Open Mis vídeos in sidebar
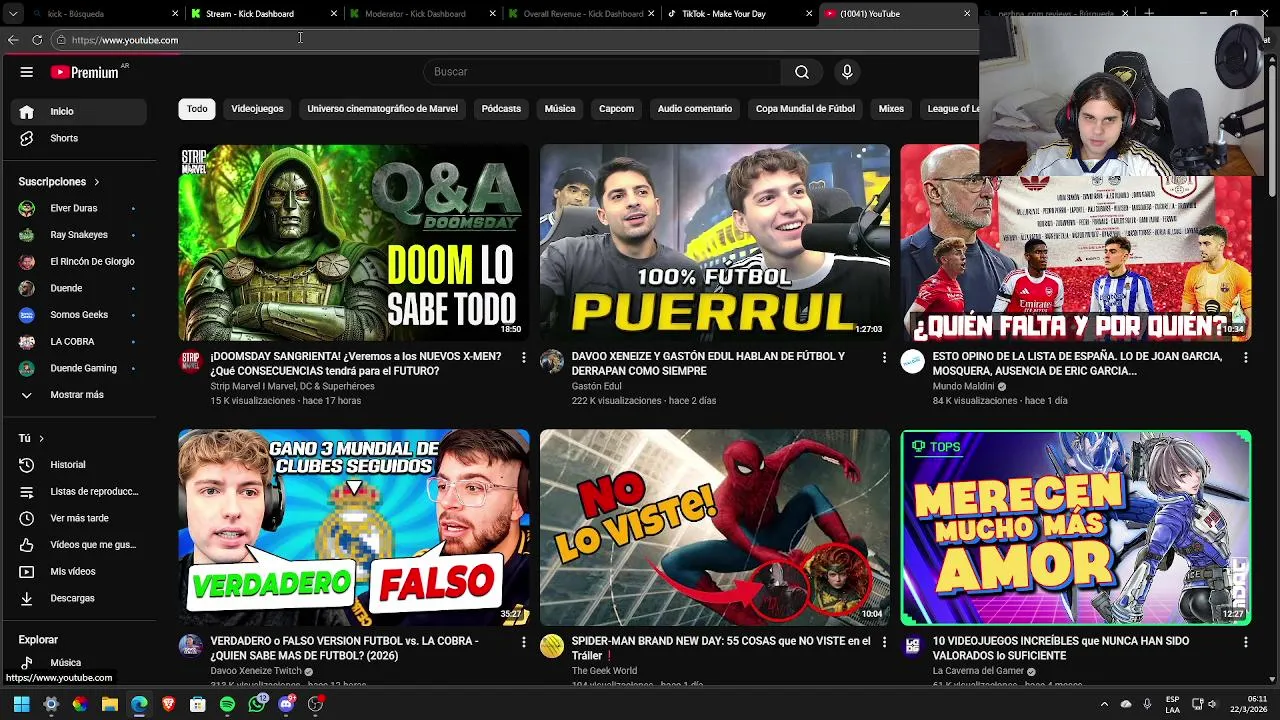 point(80,571)
